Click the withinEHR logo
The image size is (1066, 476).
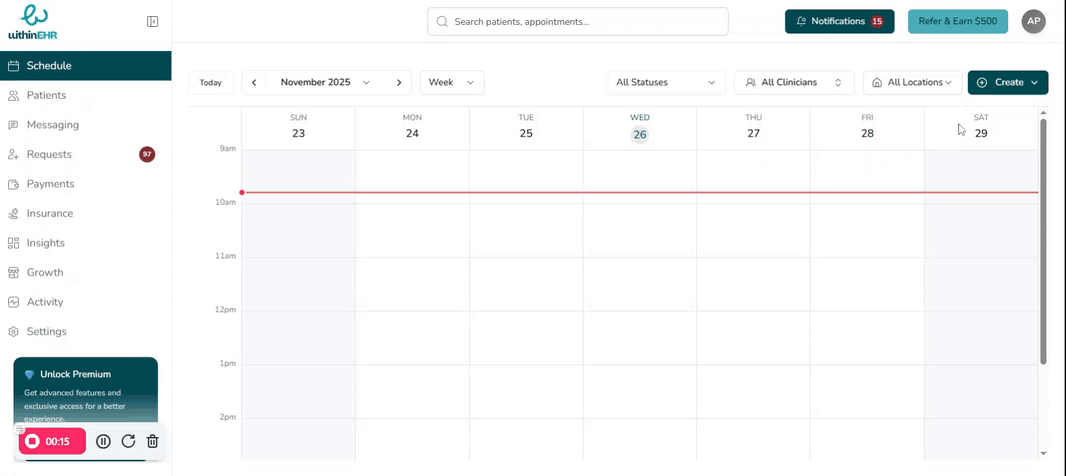pos(33,21)
